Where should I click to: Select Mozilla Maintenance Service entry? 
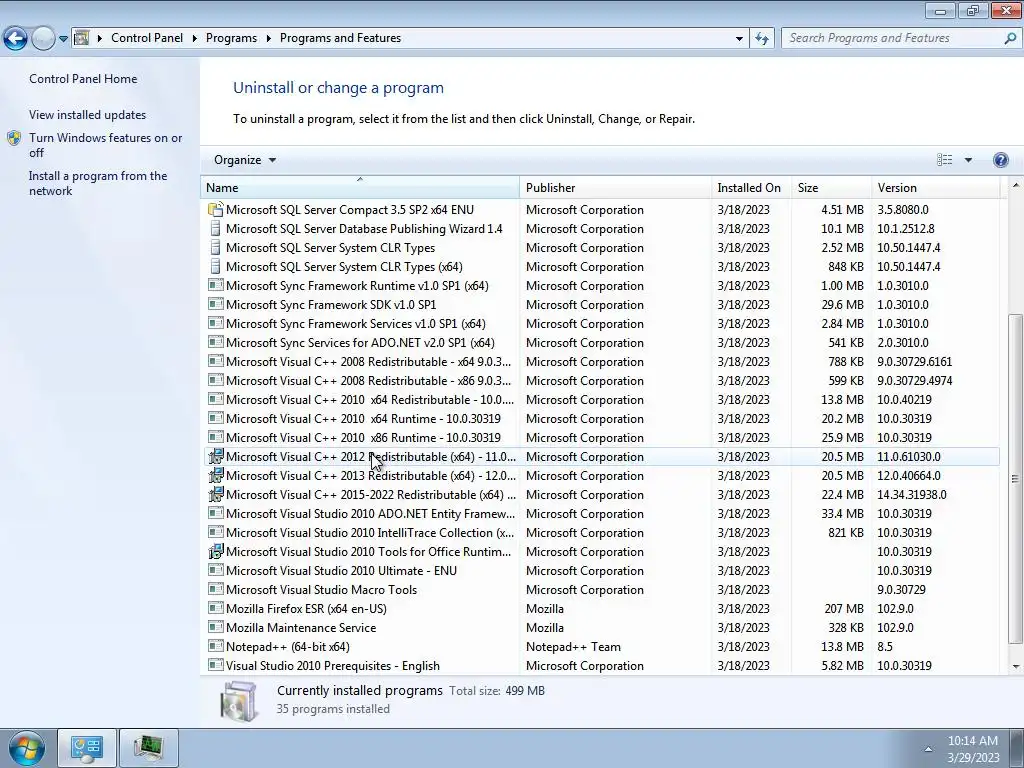coord(600,627)
